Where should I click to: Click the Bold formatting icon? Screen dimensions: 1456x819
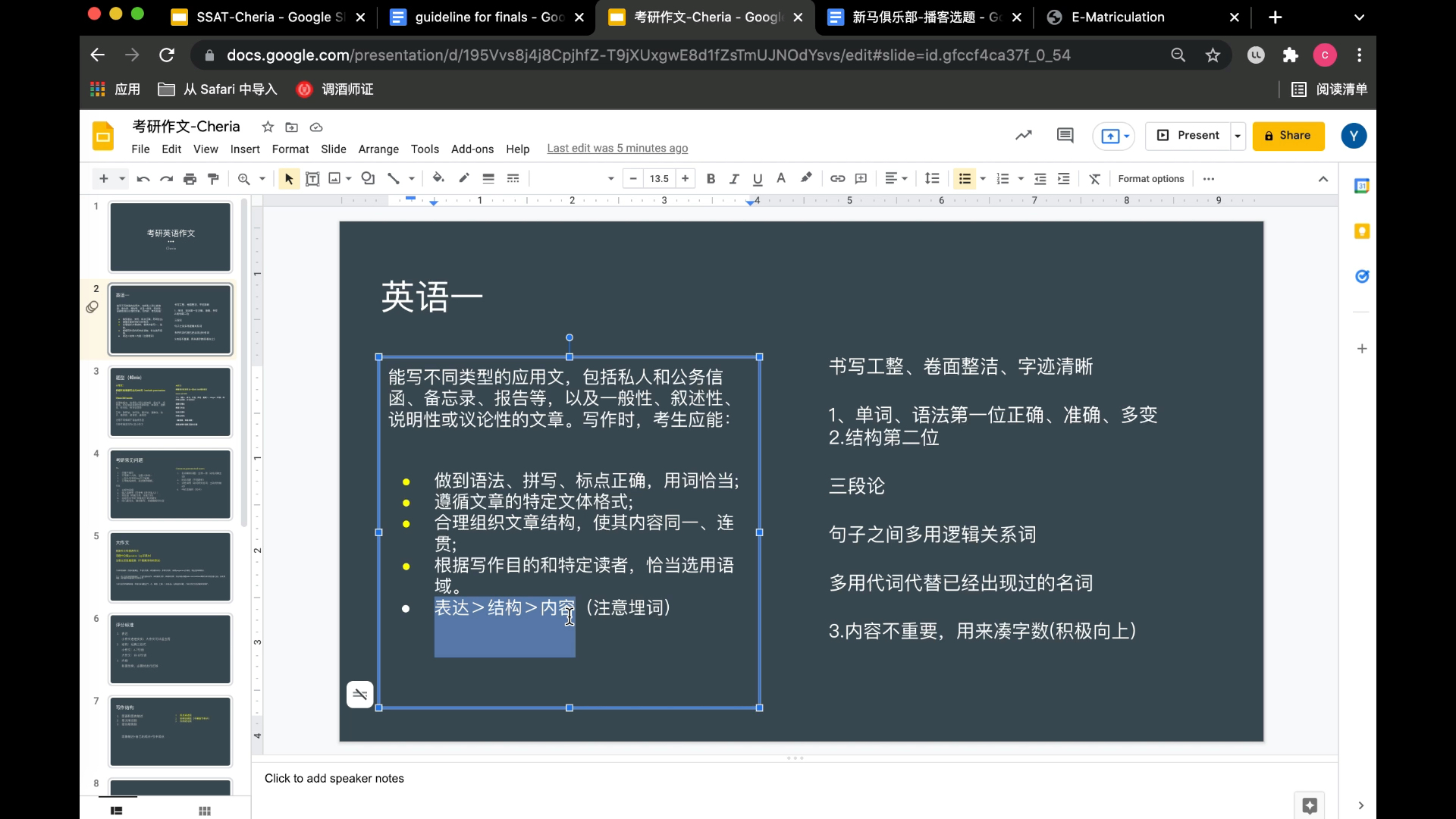coord(711,178)
